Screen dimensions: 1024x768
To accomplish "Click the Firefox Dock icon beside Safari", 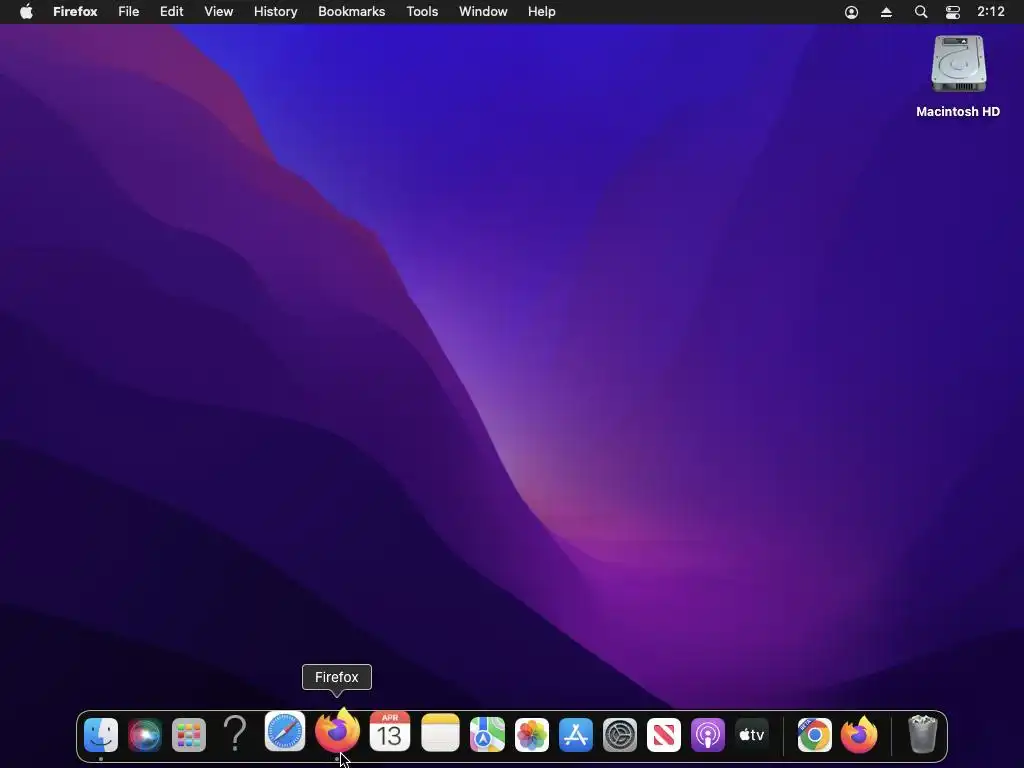I will (337, 730).
